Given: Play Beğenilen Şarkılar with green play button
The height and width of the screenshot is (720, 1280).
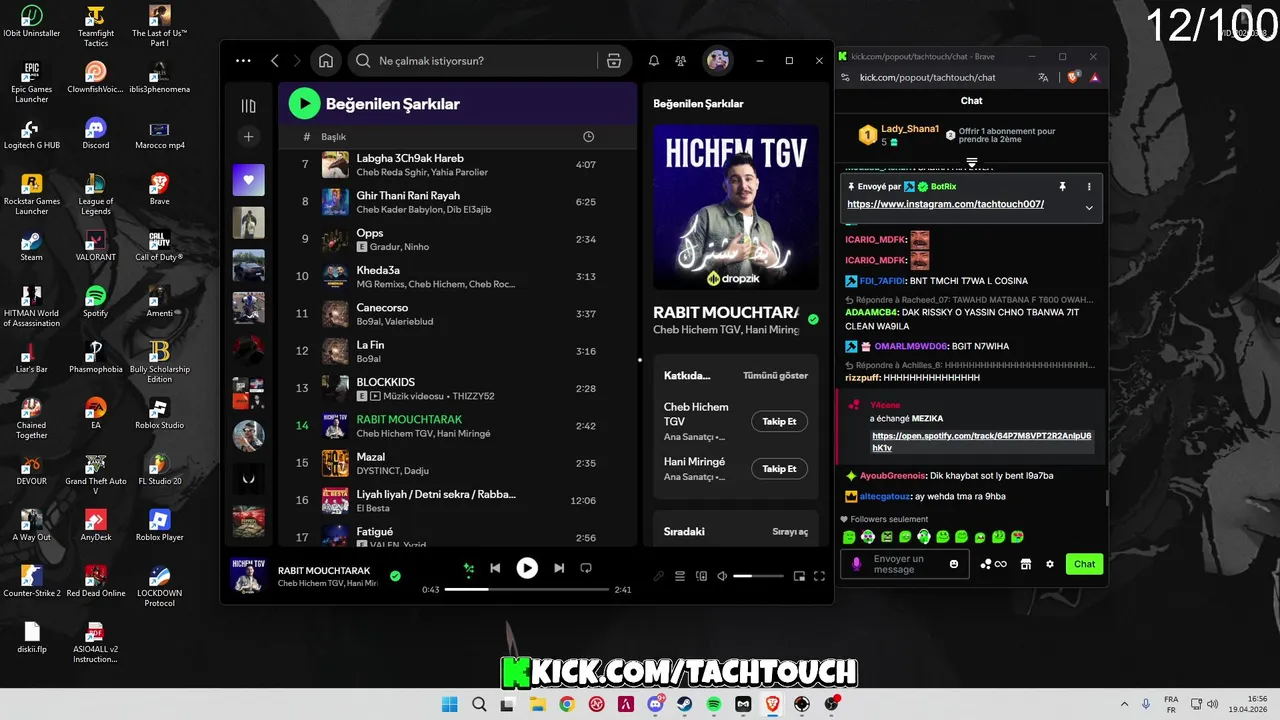Looking at the screenshot, I should pos(304,103).
